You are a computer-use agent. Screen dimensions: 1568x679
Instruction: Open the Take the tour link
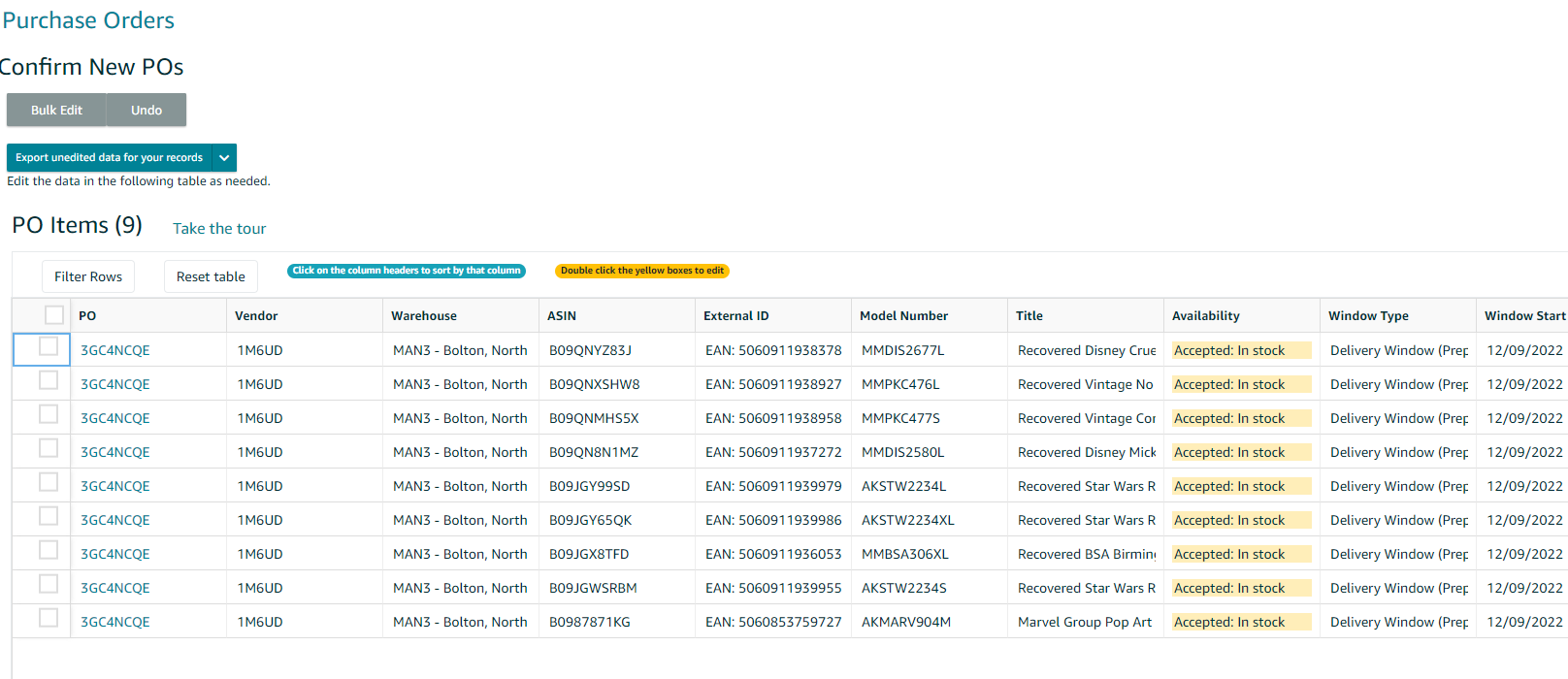pos(219,228)
